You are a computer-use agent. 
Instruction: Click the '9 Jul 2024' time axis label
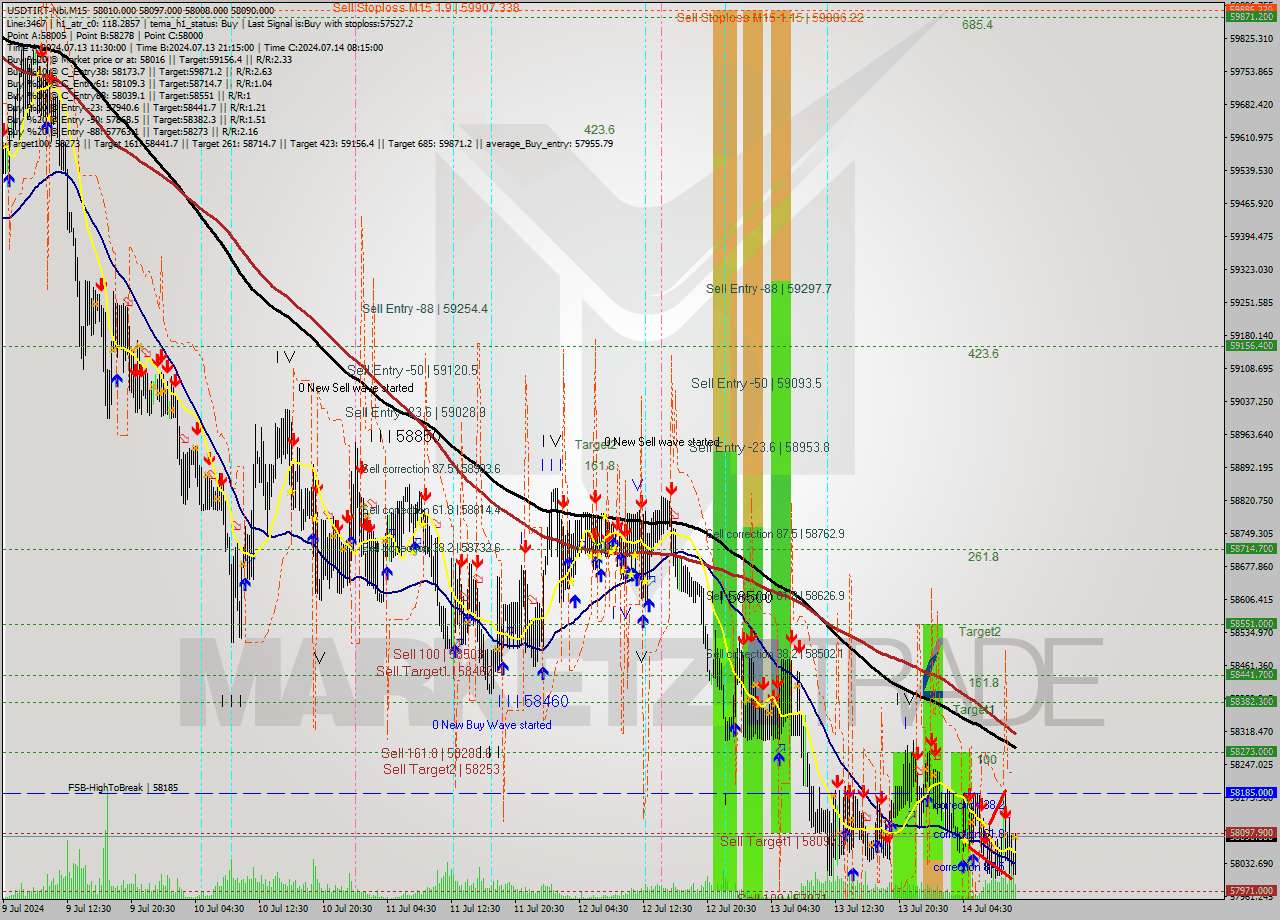pos(23,909)
